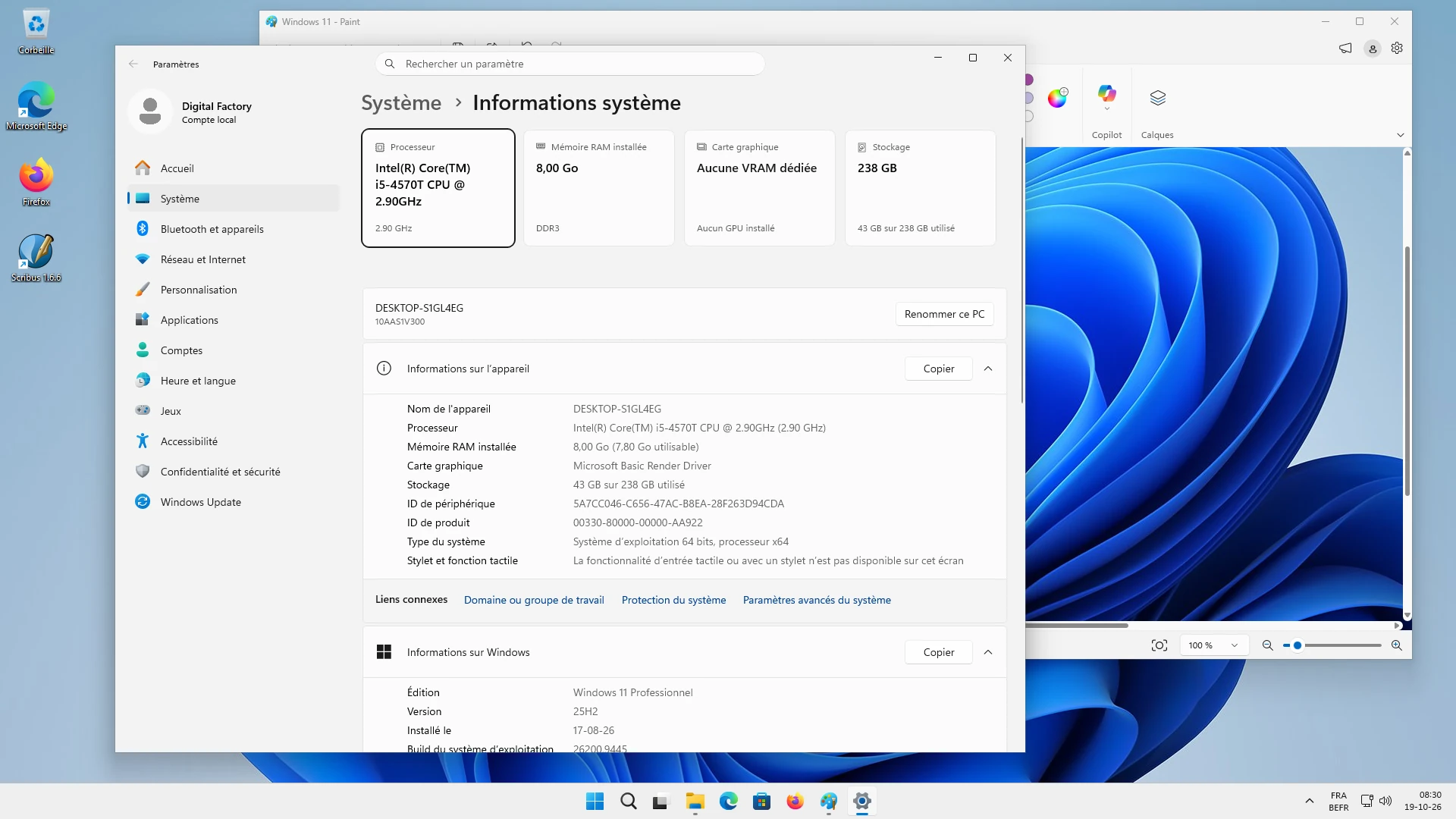Screen dimensions: 1456x819
Task: Zoom out with the Paint minus magnifier
Action: pos(1267,645)
